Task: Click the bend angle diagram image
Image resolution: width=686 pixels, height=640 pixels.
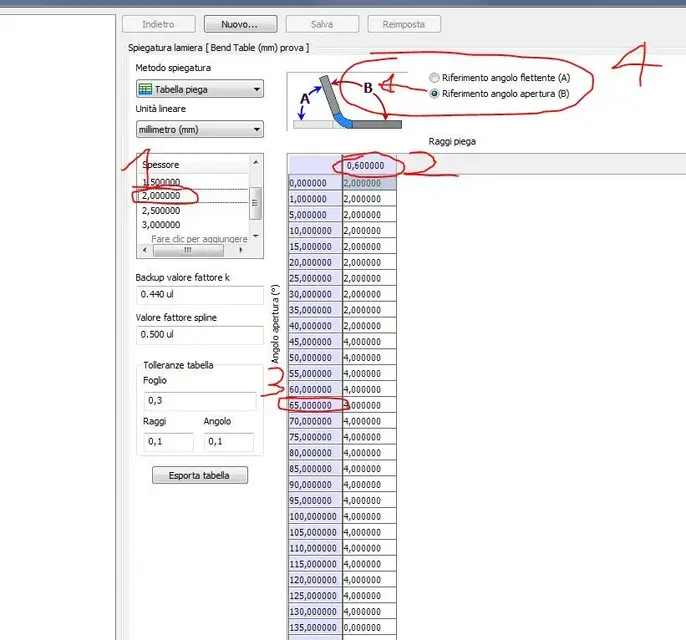Action: (x=348, y=102)
